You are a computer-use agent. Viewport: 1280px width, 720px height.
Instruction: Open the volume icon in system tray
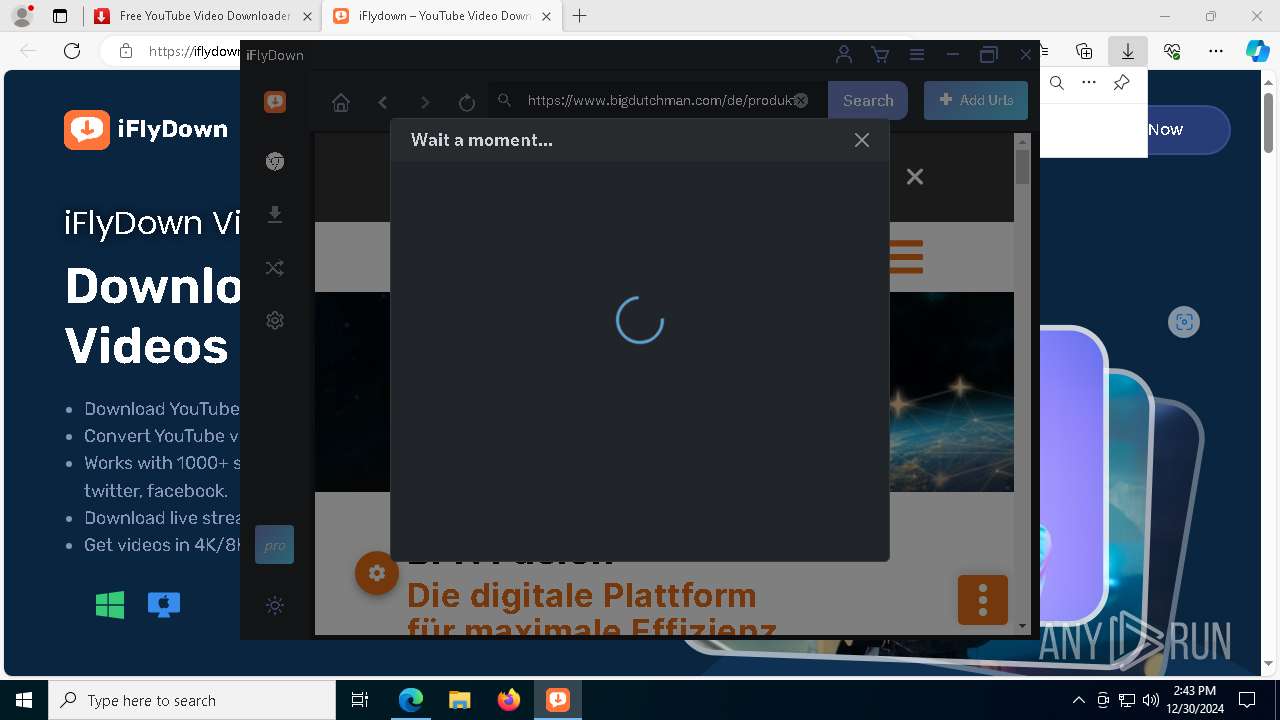click(x=1150, y=700)
